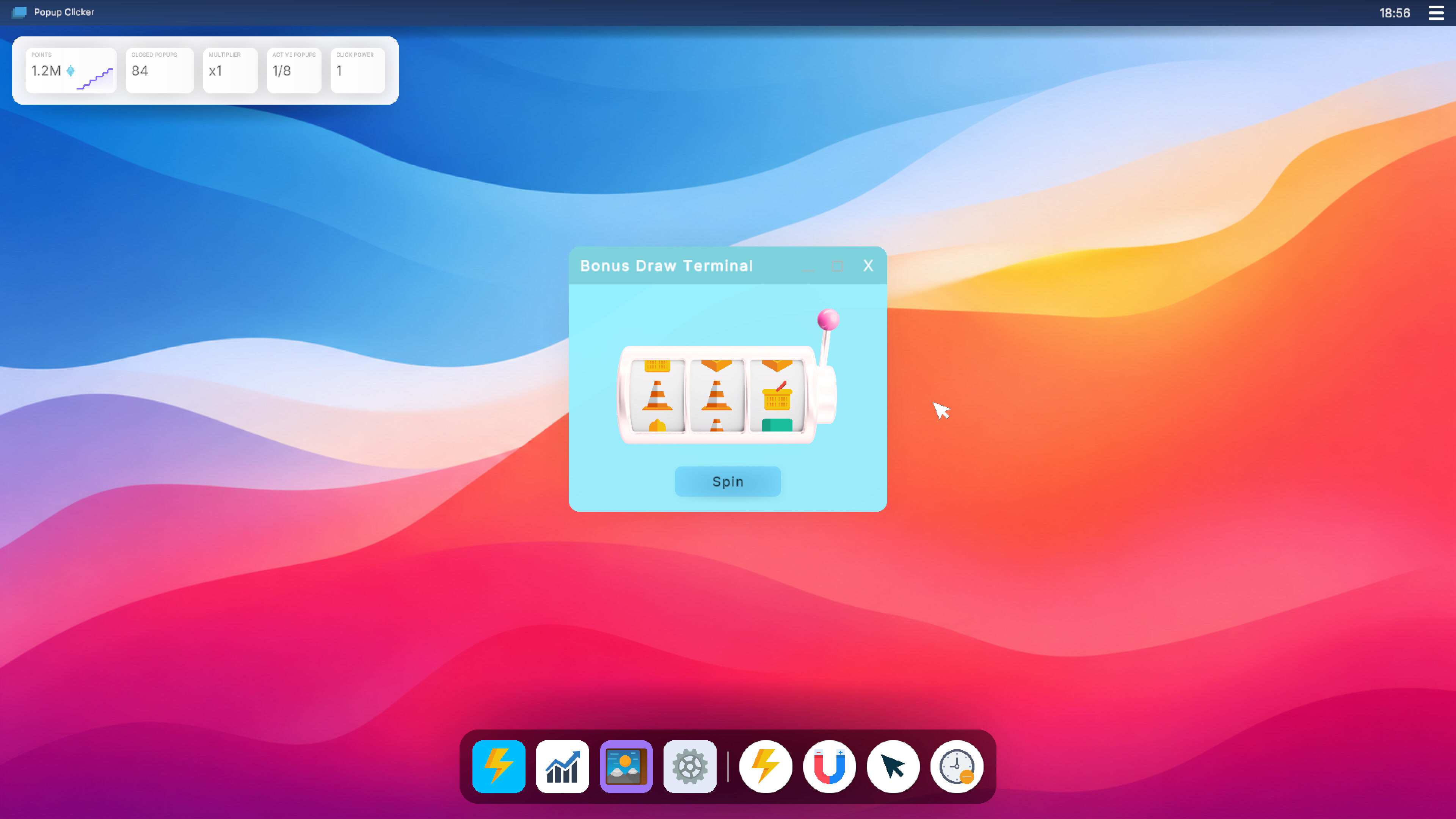Click the Active Popups 1/8 card
Screen dimensions: 1456x819
coord(294,70)
